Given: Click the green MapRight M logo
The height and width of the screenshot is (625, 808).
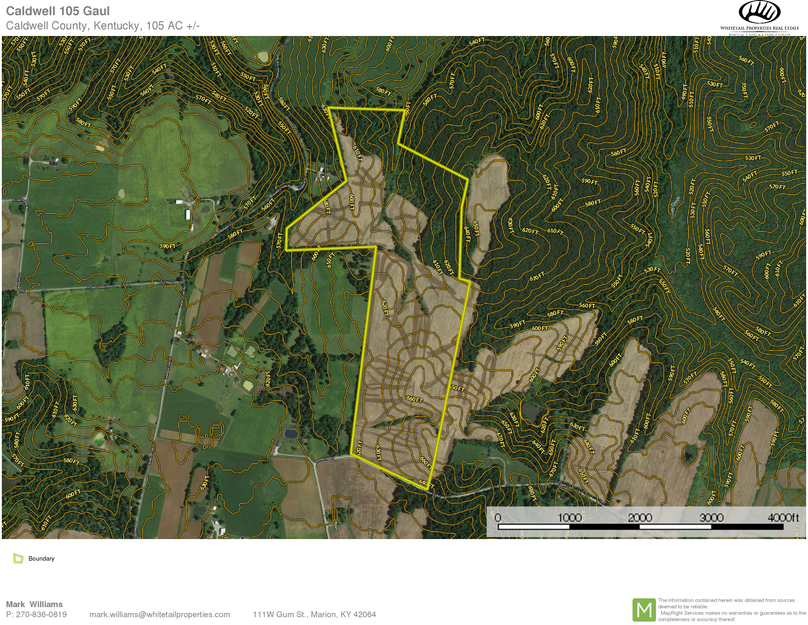Looking at the screenshot, I should (644, 609).
